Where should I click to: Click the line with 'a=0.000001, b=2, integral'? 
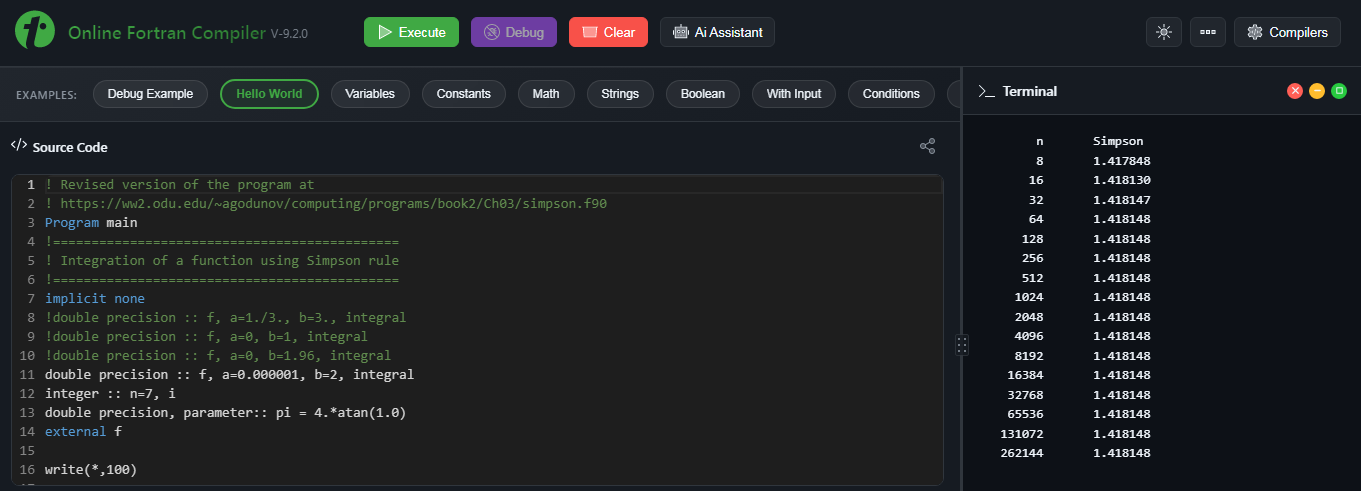coord(229,374)
